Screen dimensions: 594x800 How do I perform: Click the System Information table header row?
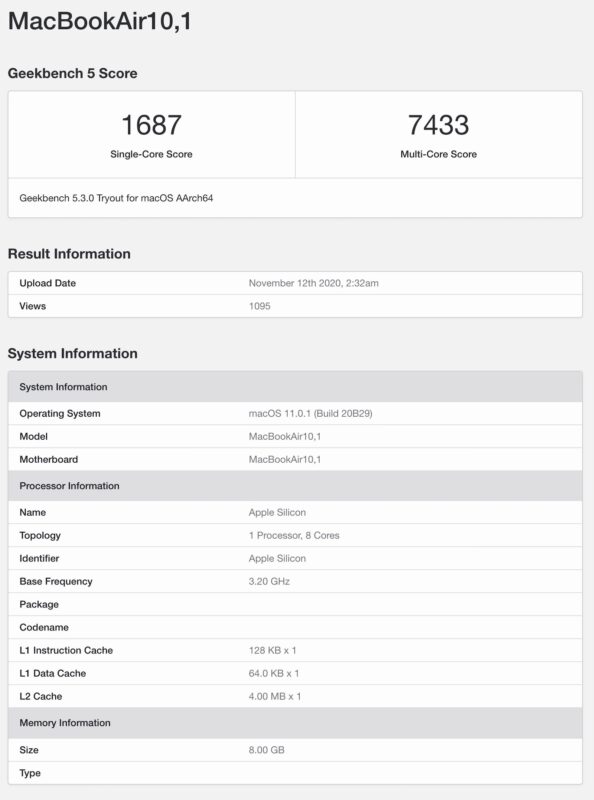pyautogui.click(x=295, y=387)
